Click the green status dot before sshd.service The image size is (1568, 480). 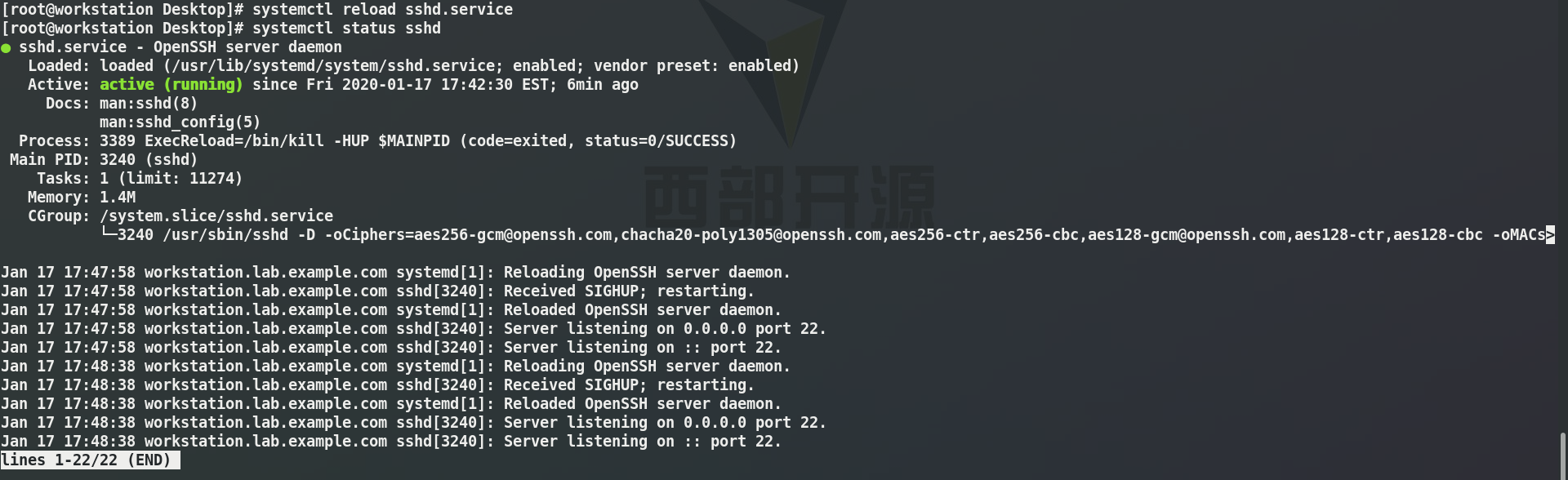6,48
